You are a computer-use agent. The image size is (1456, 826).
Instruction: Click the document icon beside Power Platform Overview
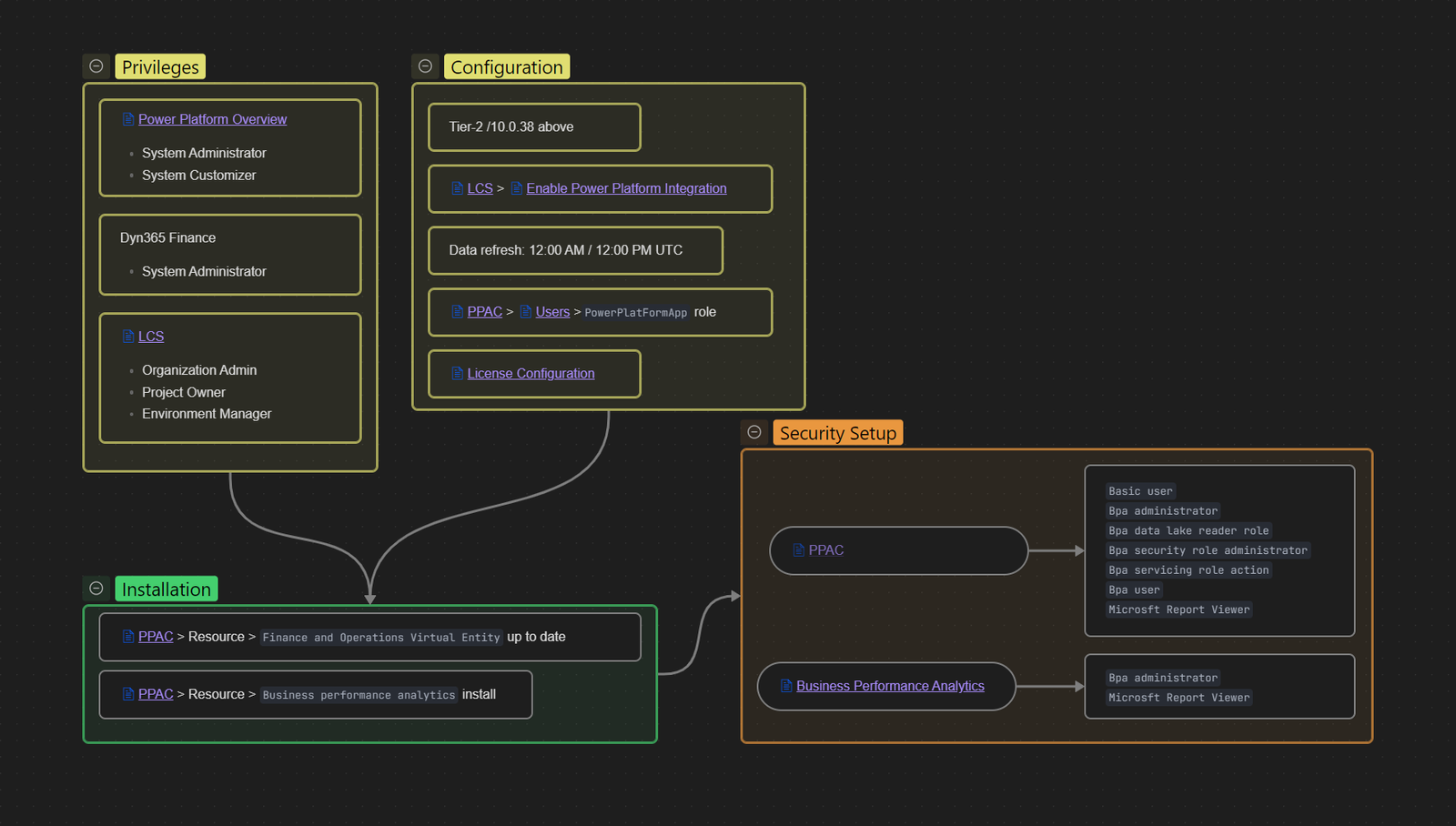pos(128,119)
